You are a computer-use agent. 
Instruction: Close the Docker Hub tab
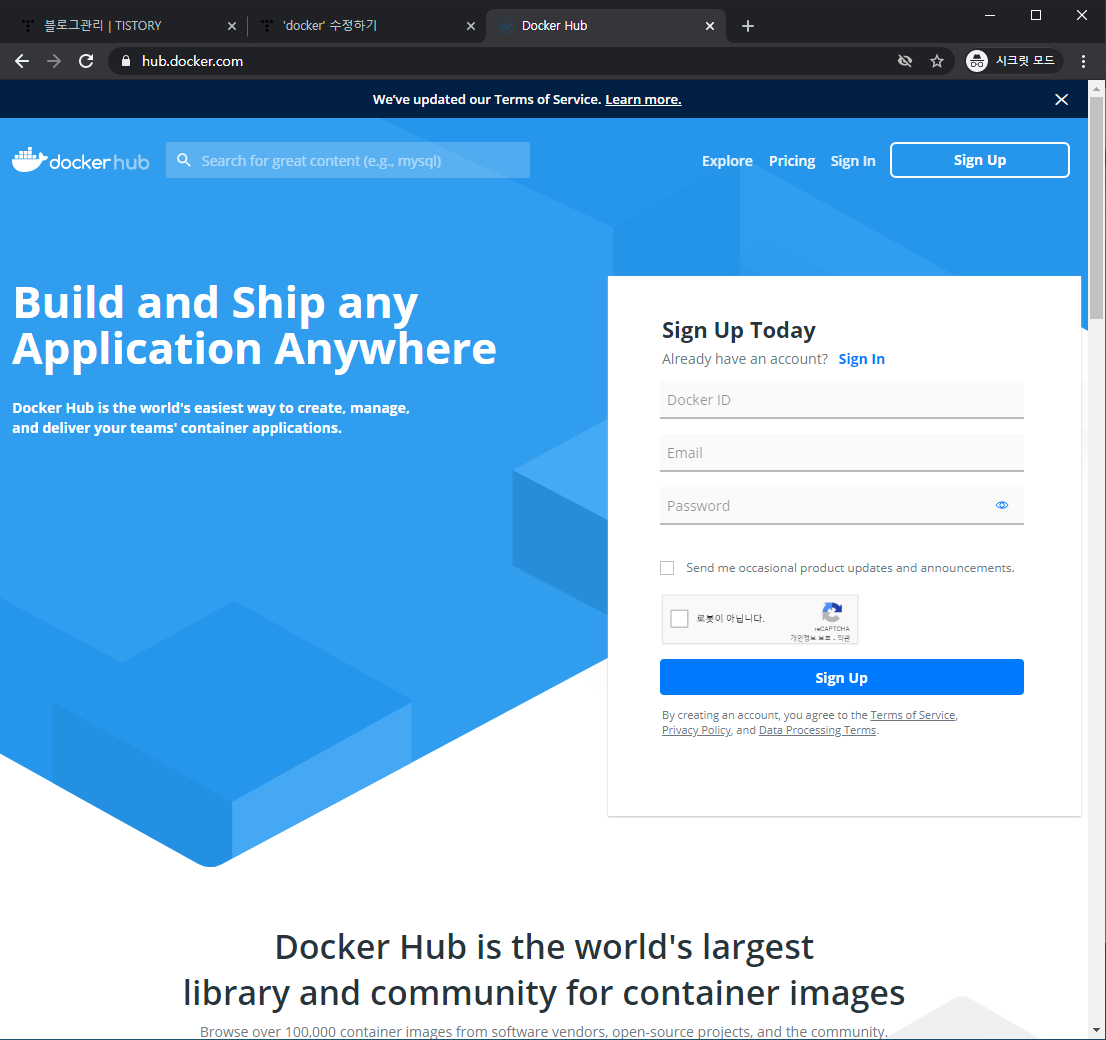(x=710, y=26)
